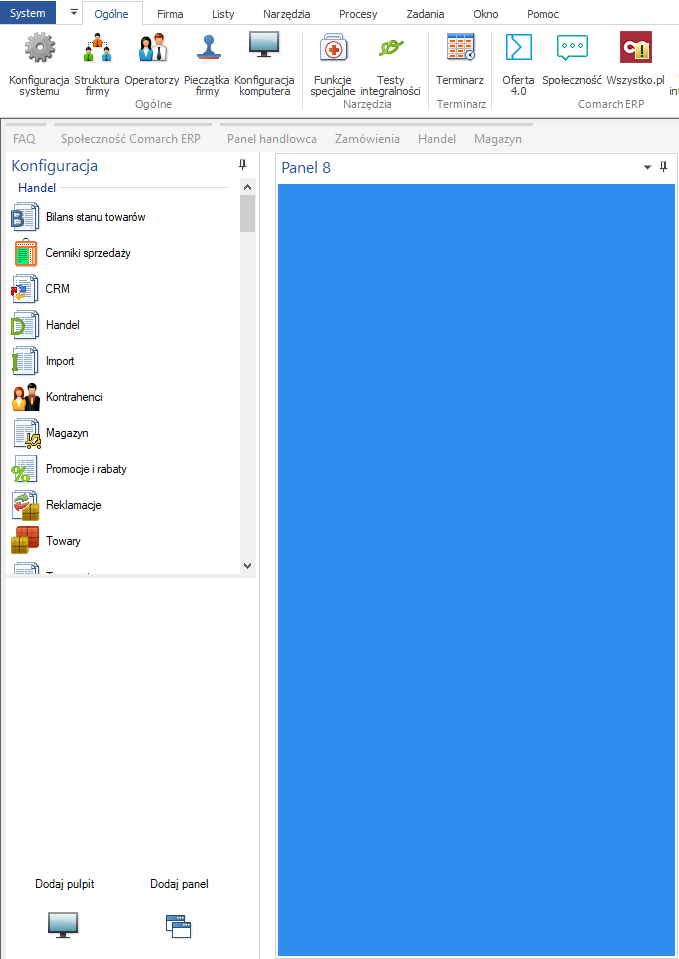The width and height of the screenshot is (679, 959).
Task: Click Dodaj pulpit monitor icon
Action: pos(63,925)
